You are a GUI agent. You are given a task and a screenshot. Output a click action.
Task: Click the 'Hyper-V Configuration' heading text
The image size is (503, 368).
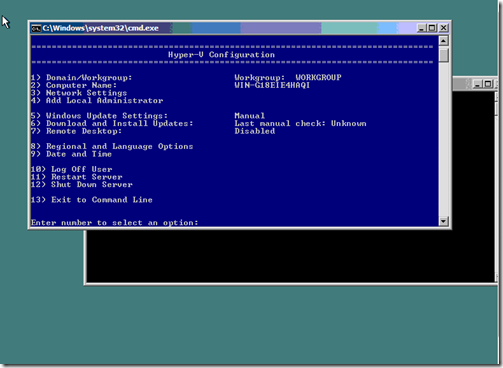pos(221,55)
